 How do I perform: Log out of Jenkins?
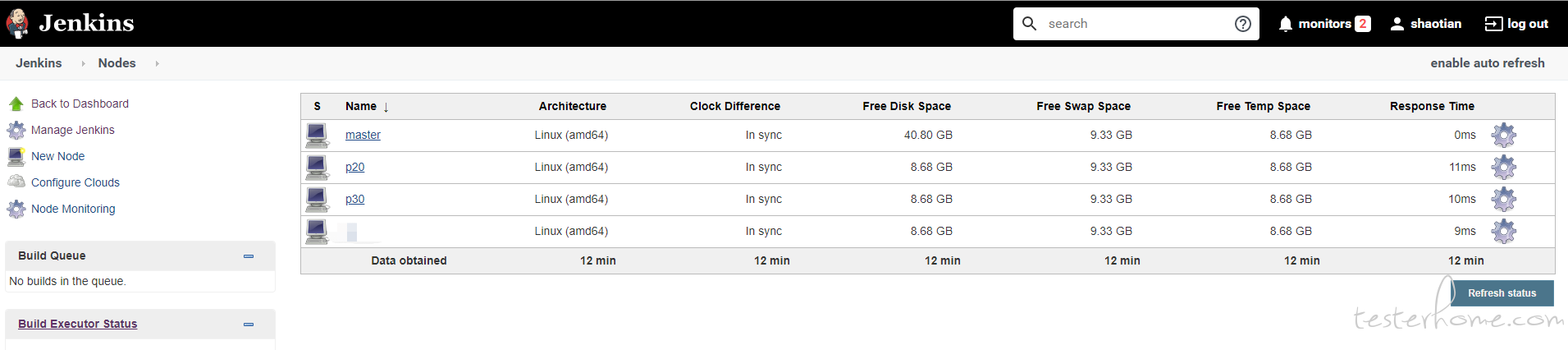[x=1517, y=24]
